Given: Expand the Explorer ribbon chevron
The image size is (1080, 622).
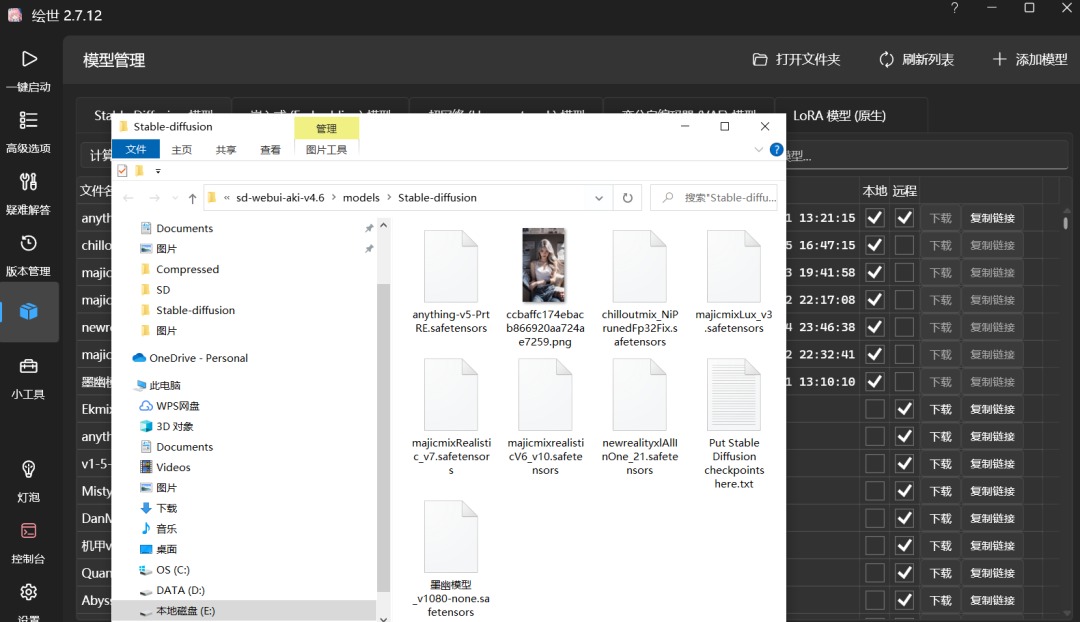Looking at the screenshot, I should tap(758, 149).
